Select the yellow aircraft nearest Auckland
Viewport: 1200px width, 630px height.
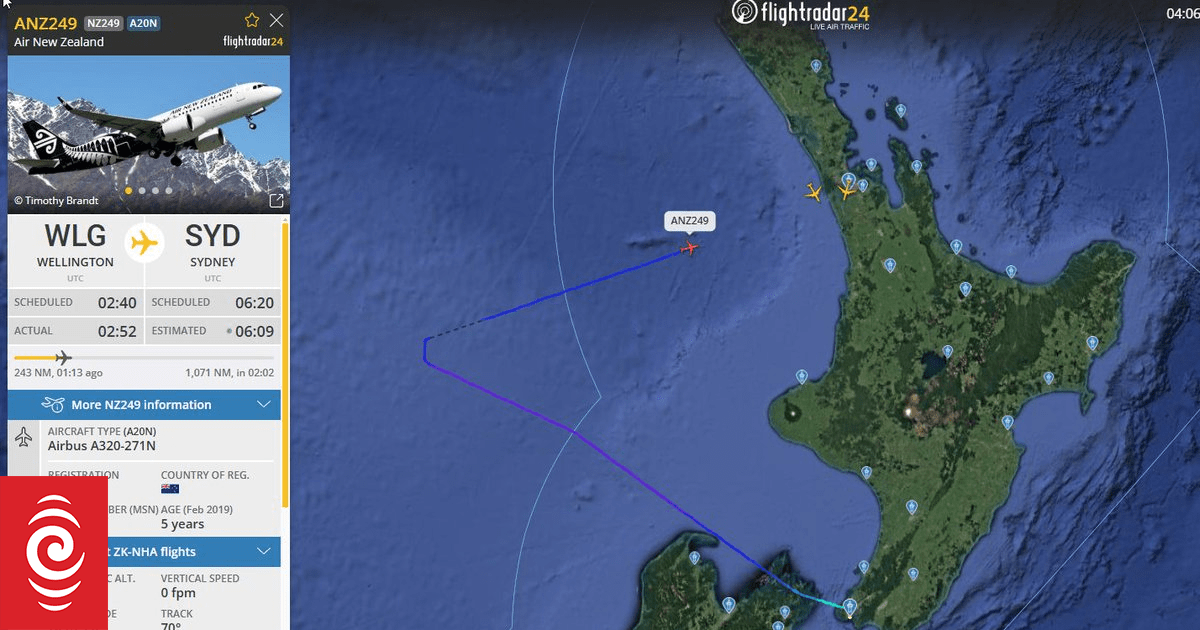coord(848,190)
